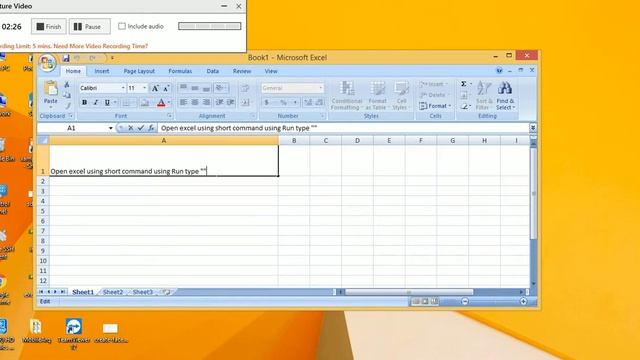Click Need More Video Recording Time link

[100, 46]
